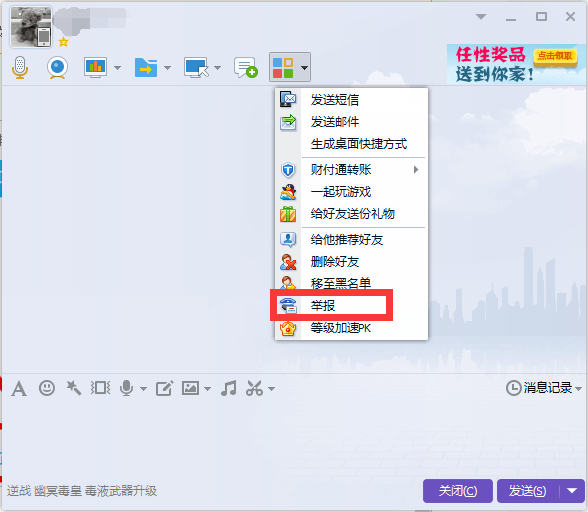Screen dimensions: 588x512
Task: Click 发送(S) send button
Action: (528, 491)
